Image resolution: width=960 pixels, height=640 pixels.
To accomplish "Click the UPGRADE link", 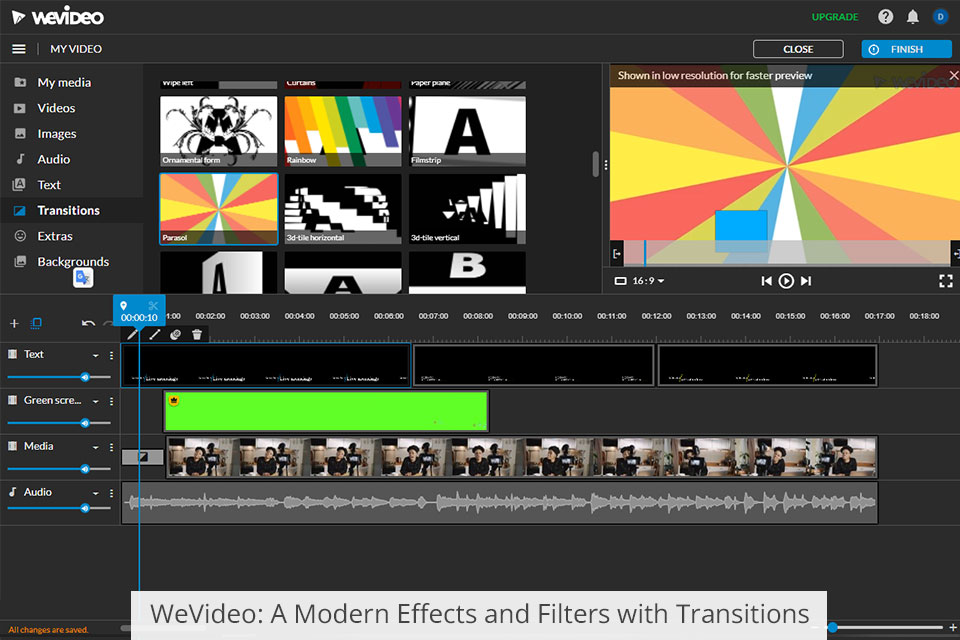I will [x=834, y=17].
